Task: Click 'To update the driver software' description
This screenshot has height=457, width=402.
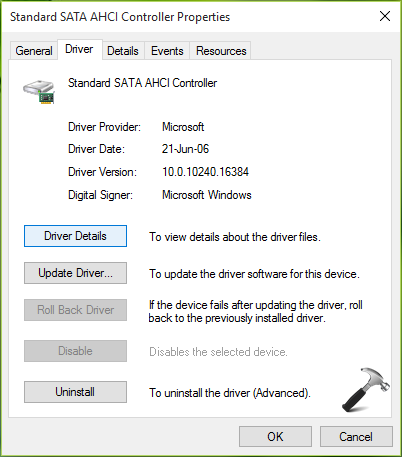Action: point(254,274)
